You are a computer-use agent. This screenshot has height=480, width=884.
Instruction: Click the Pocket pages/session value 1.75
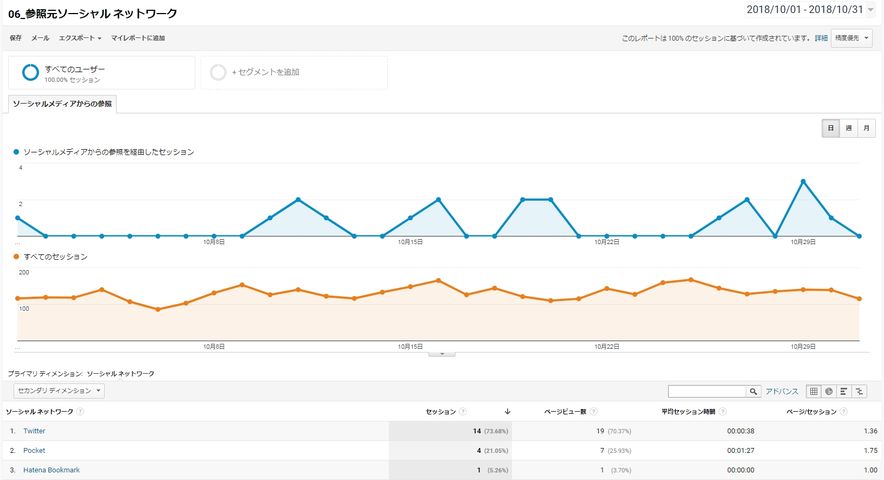[x=871, y=451]
